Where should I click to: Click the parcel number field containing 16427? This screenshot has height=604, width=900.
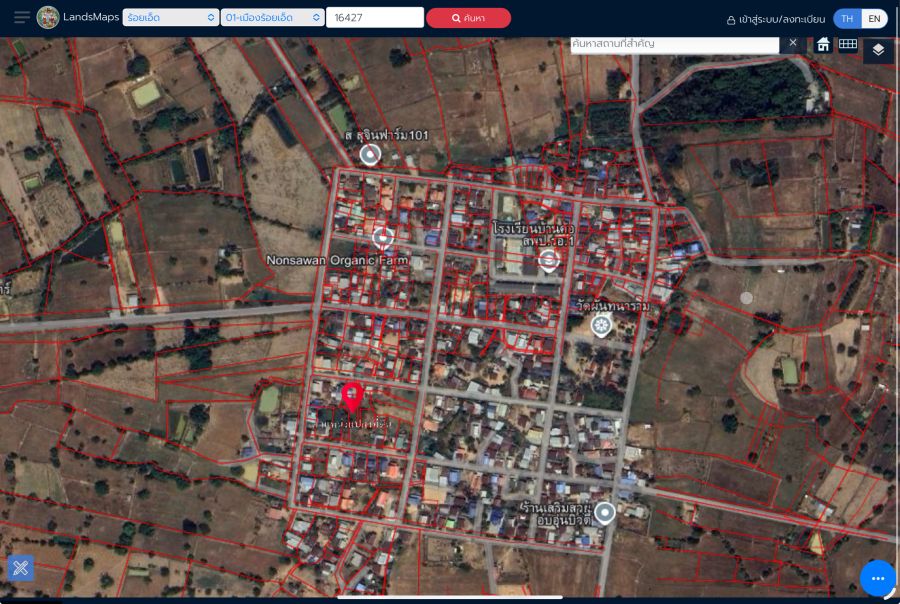click(375, 18)
